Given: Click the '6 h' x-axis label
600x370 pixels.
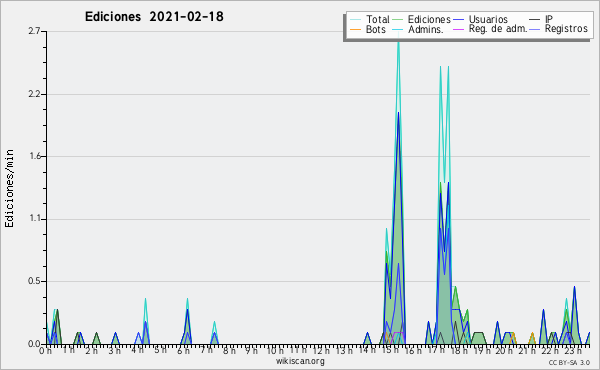Looking at the screenshot, I should pyautogui.click(x=183, y=351).
